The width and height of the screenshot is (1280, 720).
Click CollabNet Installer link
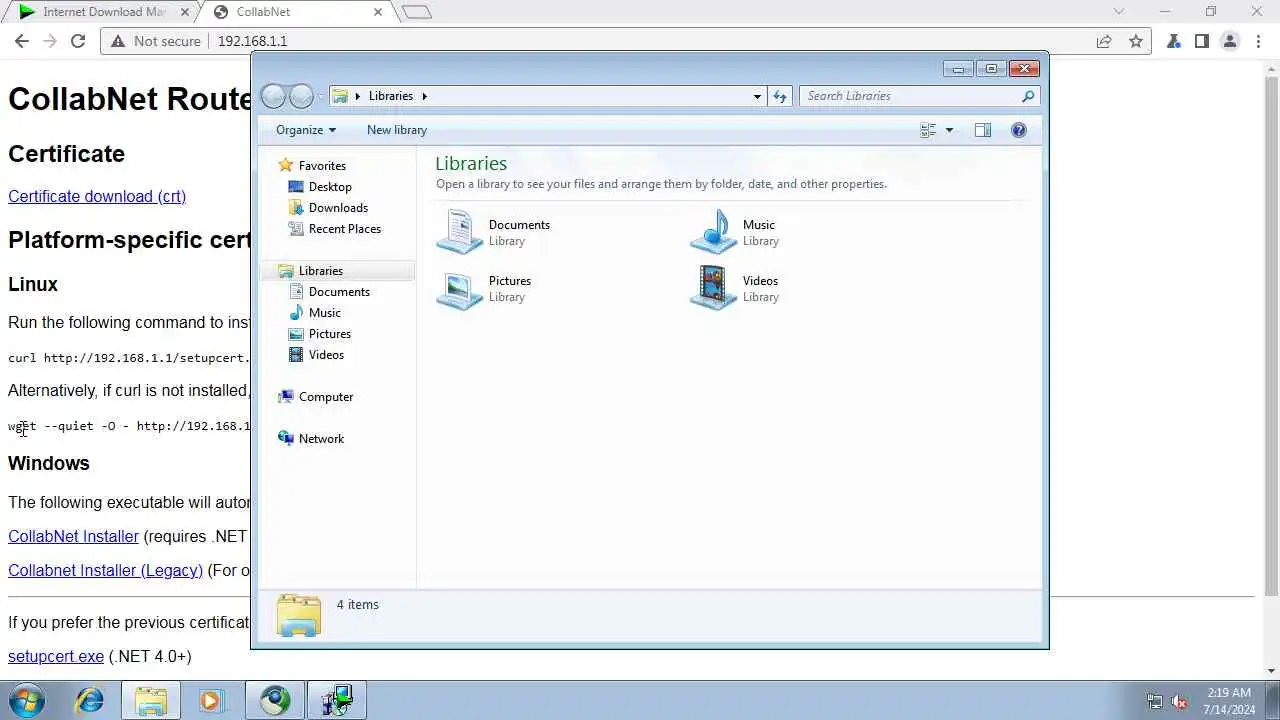[73, 536]
